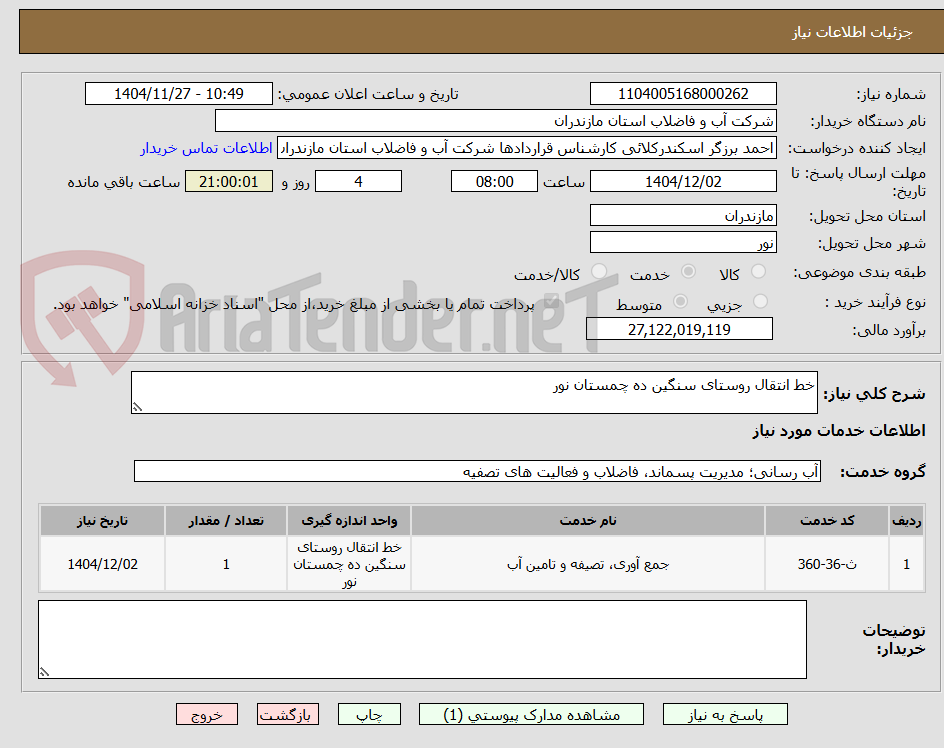Click the general need description textarea
Image resolution: width=944 pixels, height=748 pixels.
pyautogui.click(x=474, y=393)
